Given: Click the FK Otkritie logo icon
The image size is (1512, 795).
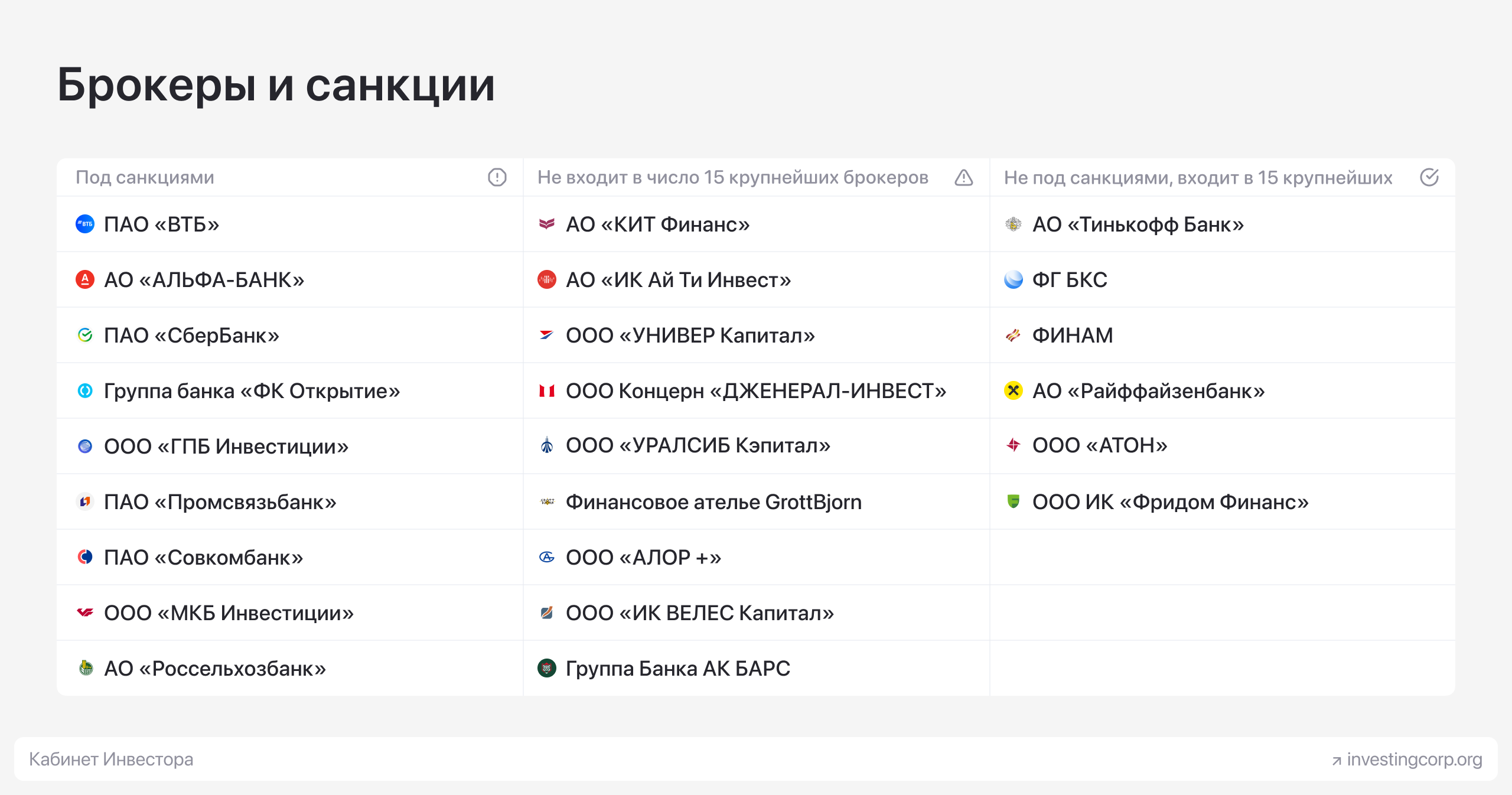Looking at the screenshot, I should point(85,390).
